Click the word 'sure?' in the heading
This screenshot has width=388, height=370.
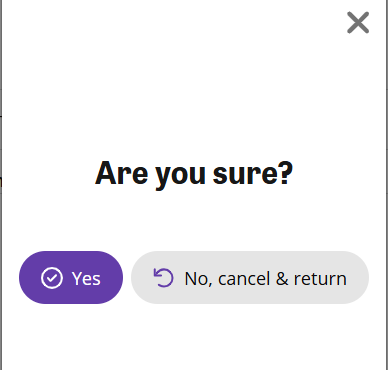coord(253,174)
